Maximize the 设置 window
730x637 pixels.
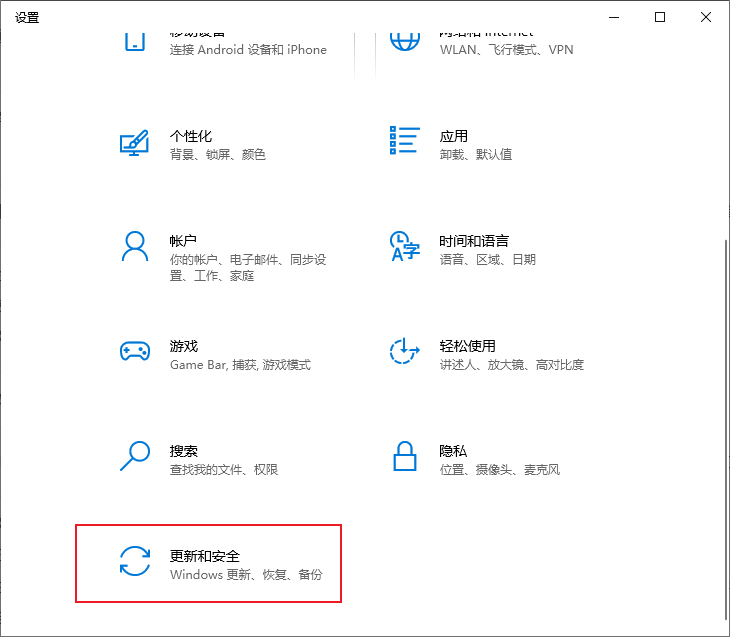660,18
